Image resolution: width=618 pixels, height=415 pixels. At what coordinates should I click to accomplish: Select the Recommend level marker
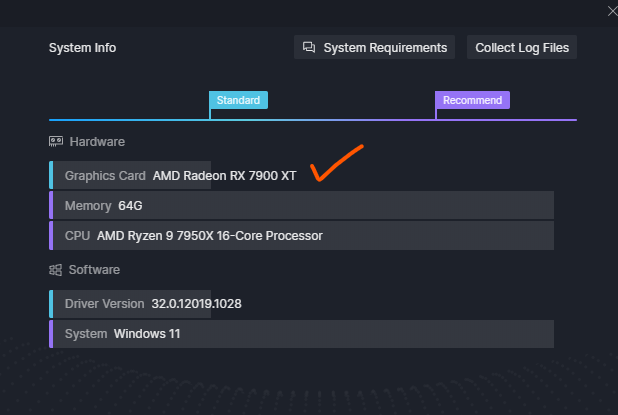click(472, 100)
